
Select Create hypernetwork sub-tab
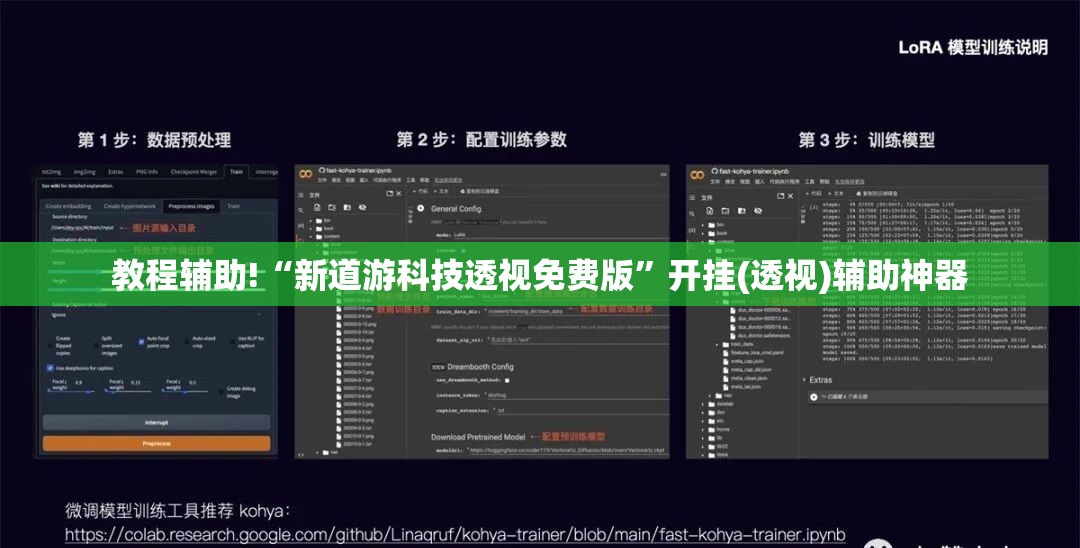click(x=129, y=206)
